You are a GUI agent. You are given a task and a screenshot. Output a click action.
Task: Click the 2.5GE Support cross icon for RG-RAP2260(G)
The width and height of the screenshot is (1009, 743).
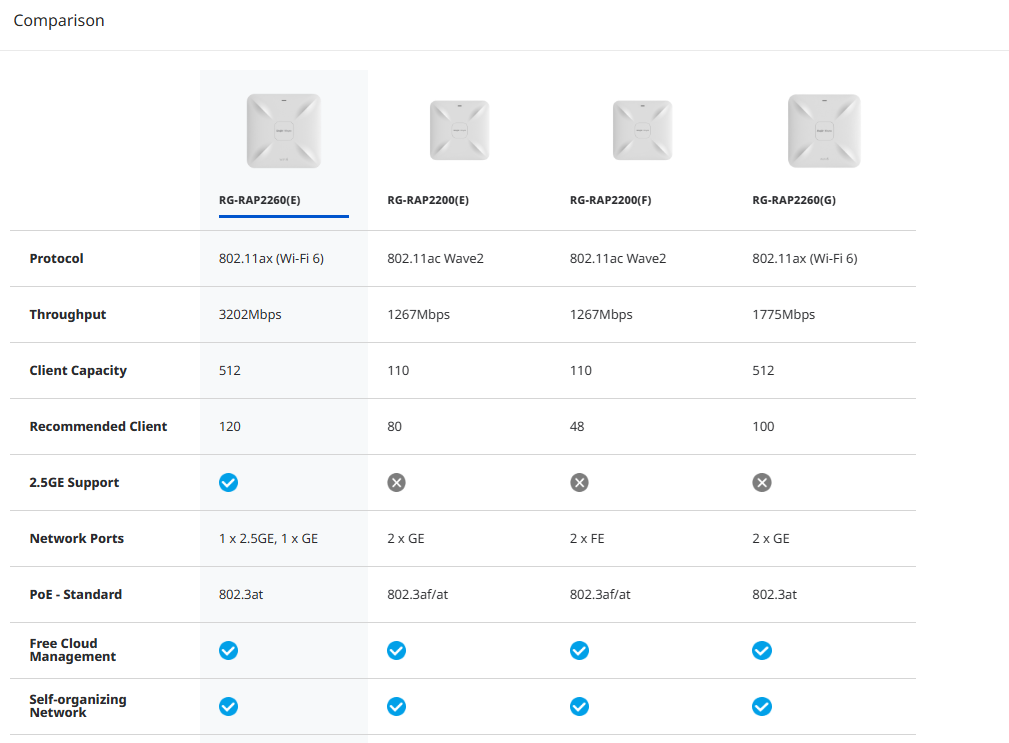pos(762,482)
